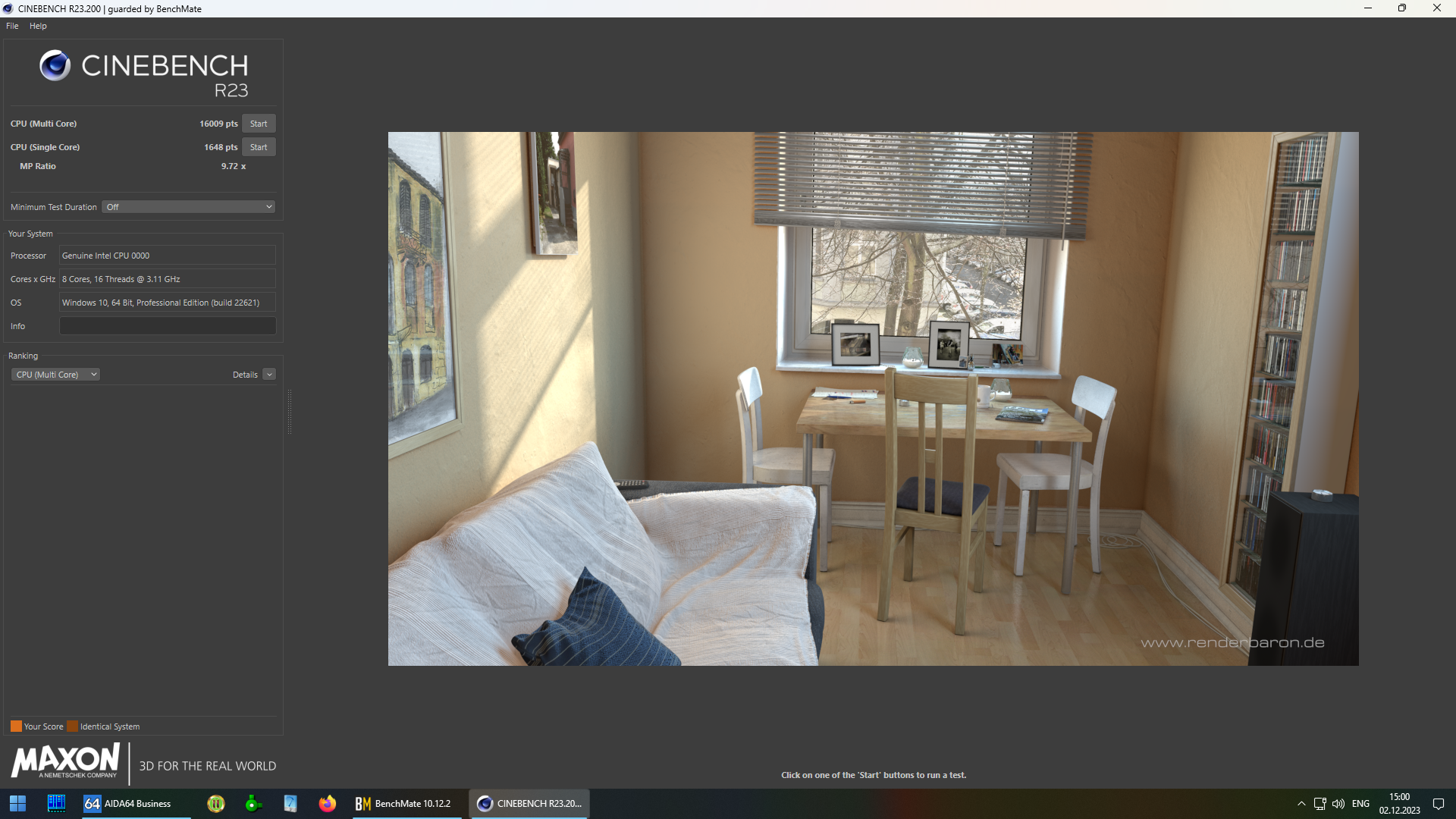Open the volume control tray icon
The image size is (1456, 819).
coord(1338,804)
